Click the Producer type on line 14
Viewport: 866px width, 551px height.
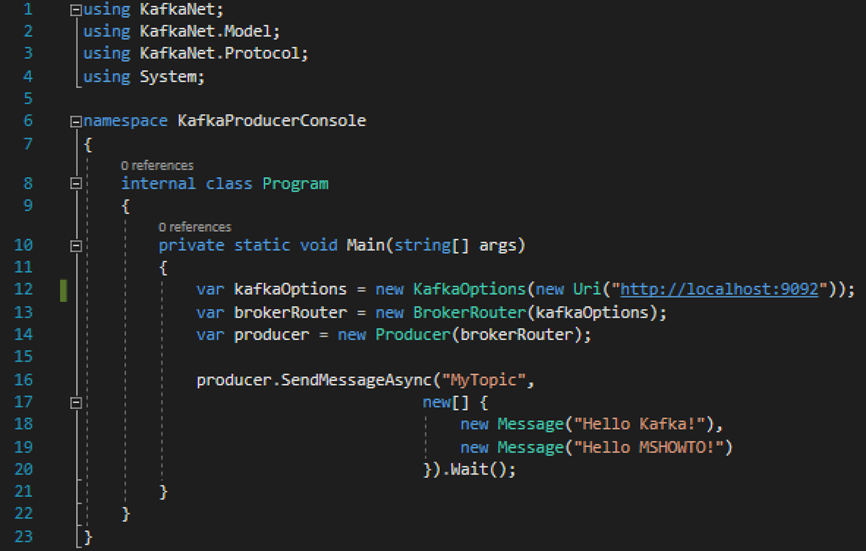coord(413,335)
